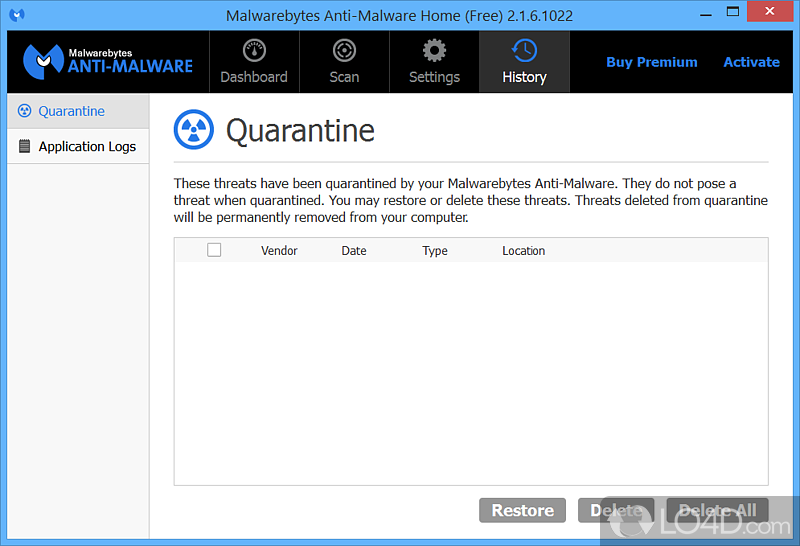Sort by the Location column header
Viewport: 800px width, 546px height.
click(523, 251)
